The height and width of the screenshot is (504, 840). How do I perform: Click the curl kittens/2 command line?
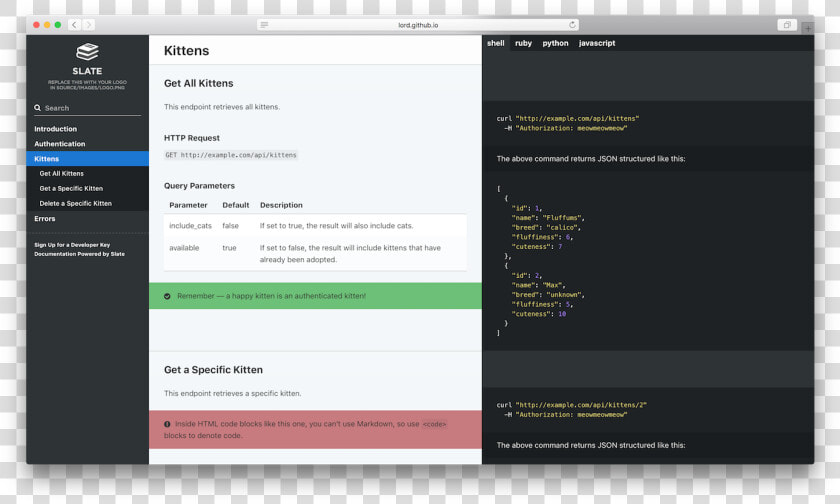tap(572, 405)
